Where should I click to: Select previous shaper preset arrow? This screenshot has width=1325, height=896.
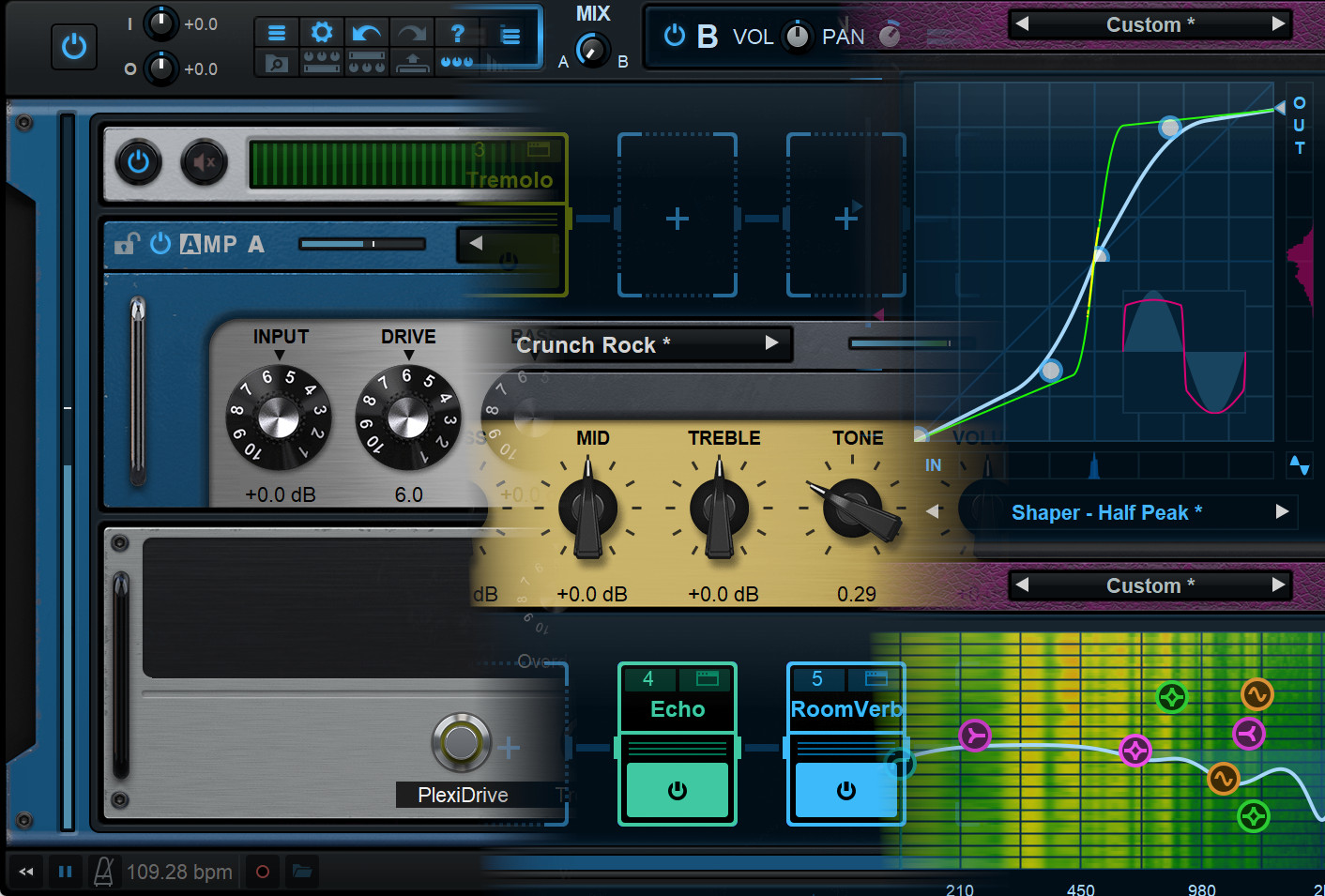pos(933,511)
